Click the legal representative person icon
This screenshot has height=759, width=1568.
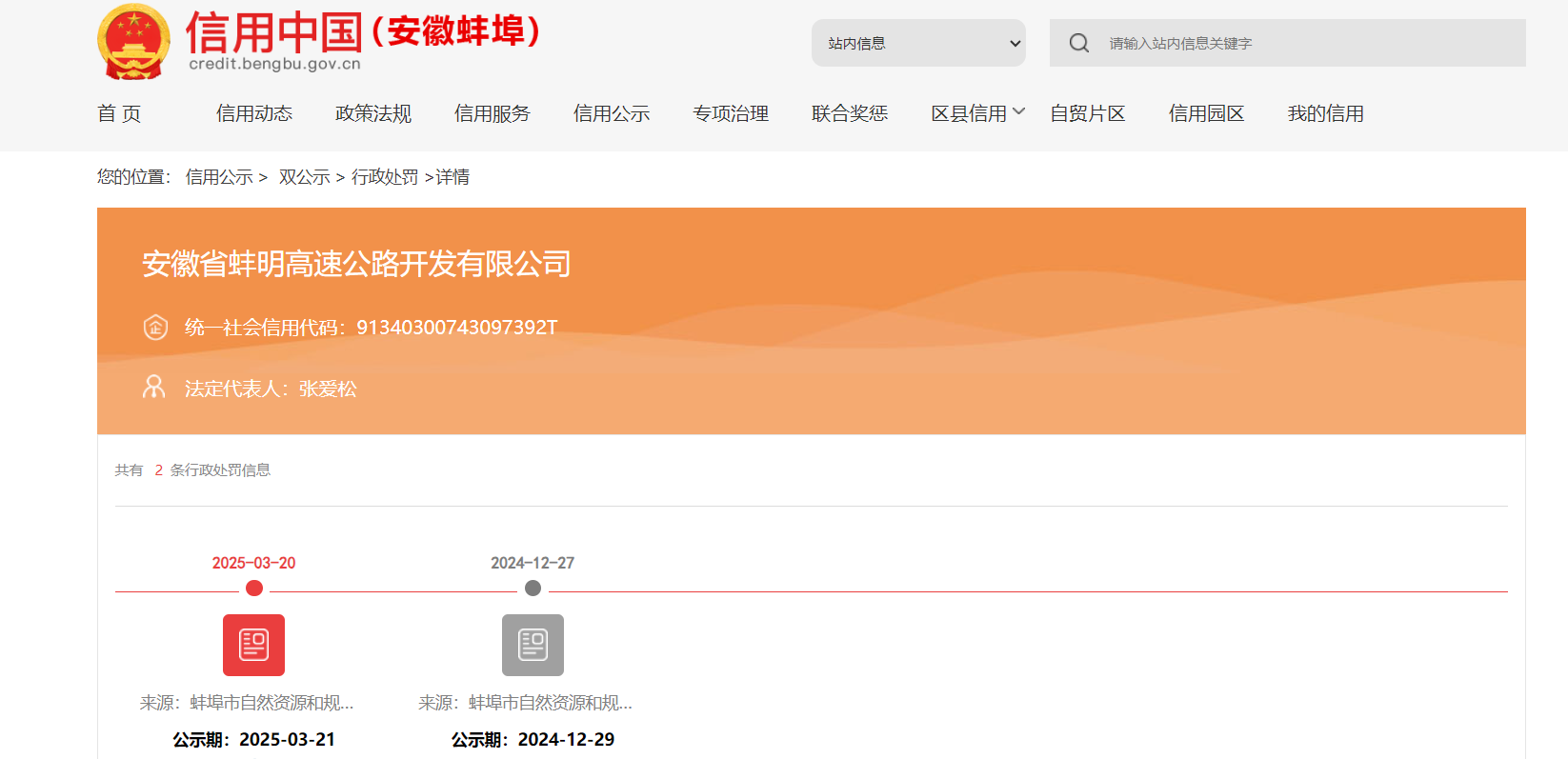(x=153, y=387)
